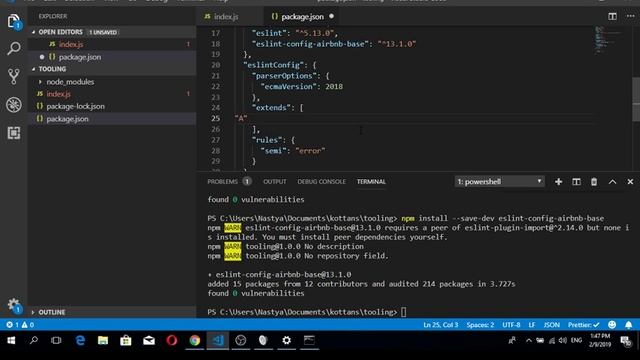
Task: Switch to VS Code taskbar icon
Action: click(x=218, y=340)
